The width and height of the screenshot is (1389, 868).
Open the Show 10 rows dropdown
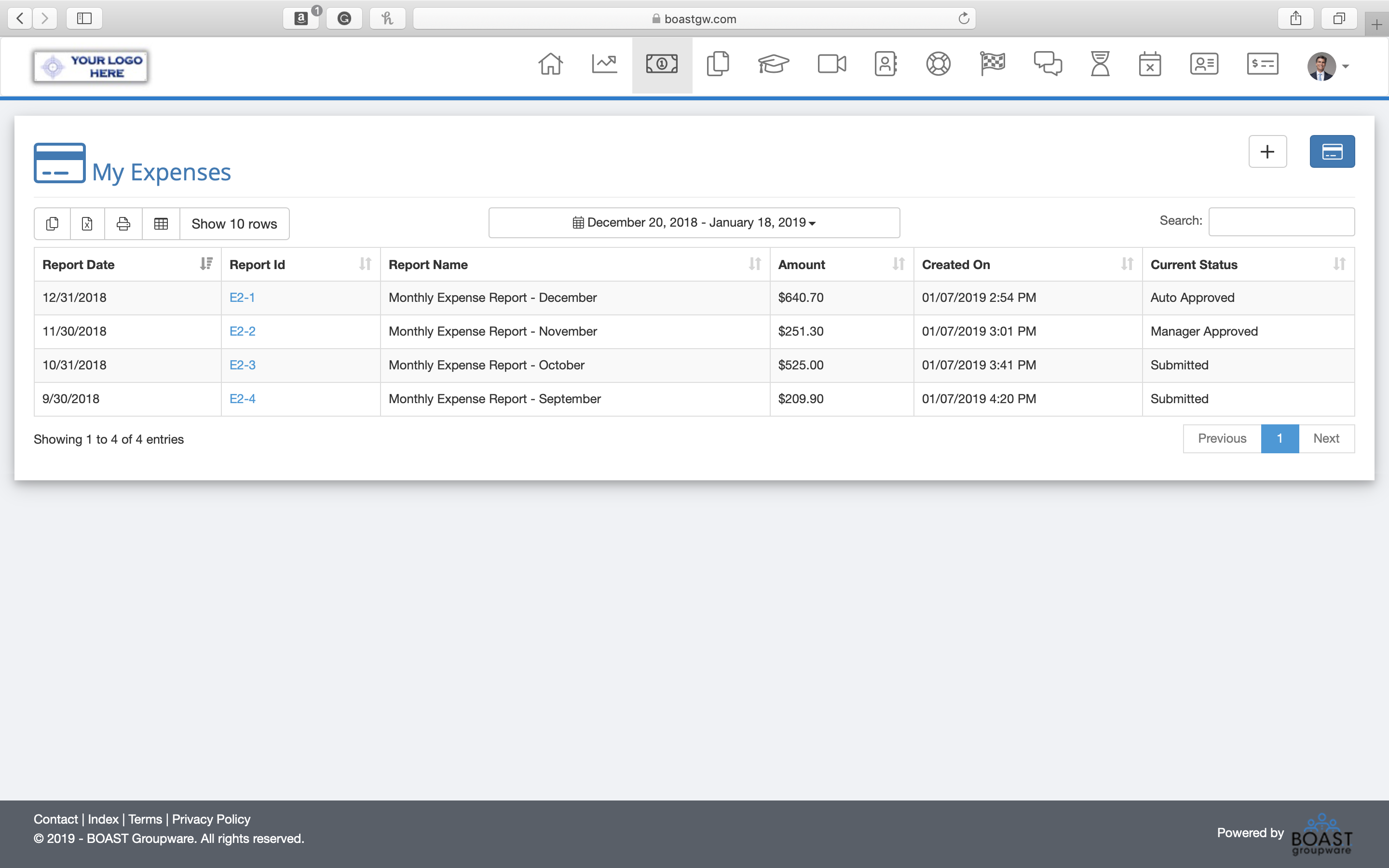[234, 224]
